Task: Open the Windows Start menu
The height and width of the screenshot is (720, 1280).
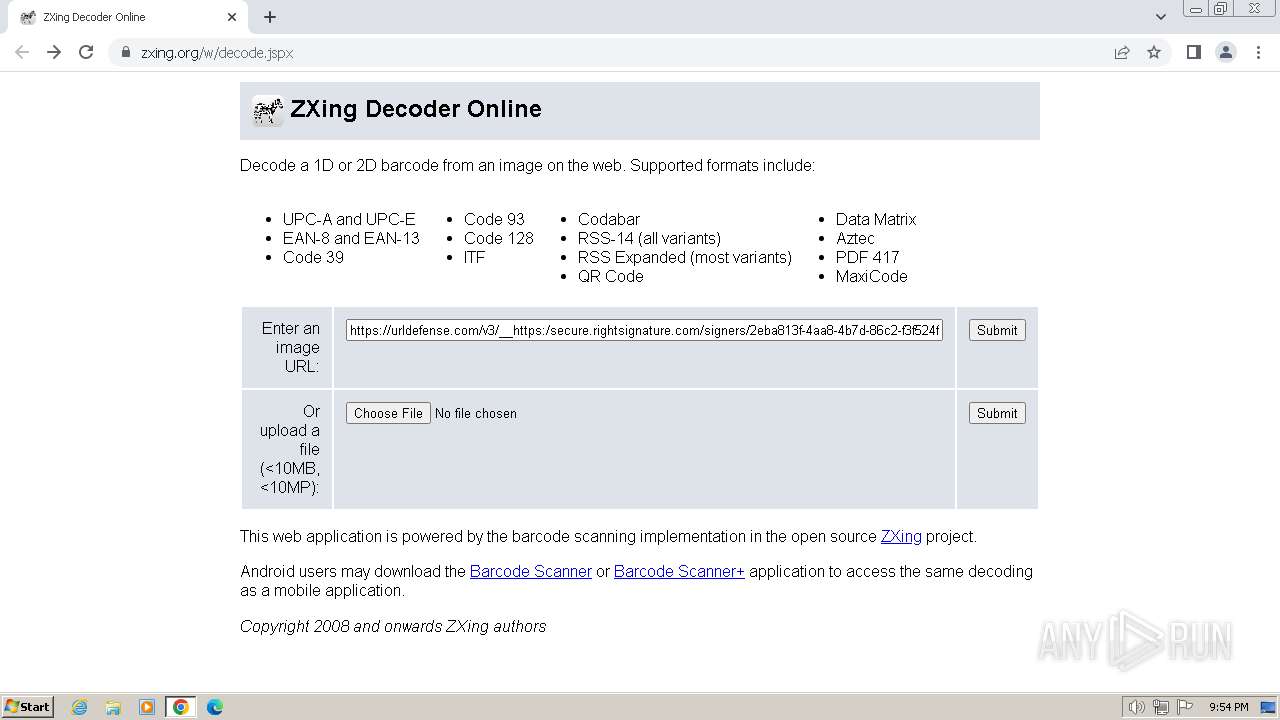Action: 27,706
